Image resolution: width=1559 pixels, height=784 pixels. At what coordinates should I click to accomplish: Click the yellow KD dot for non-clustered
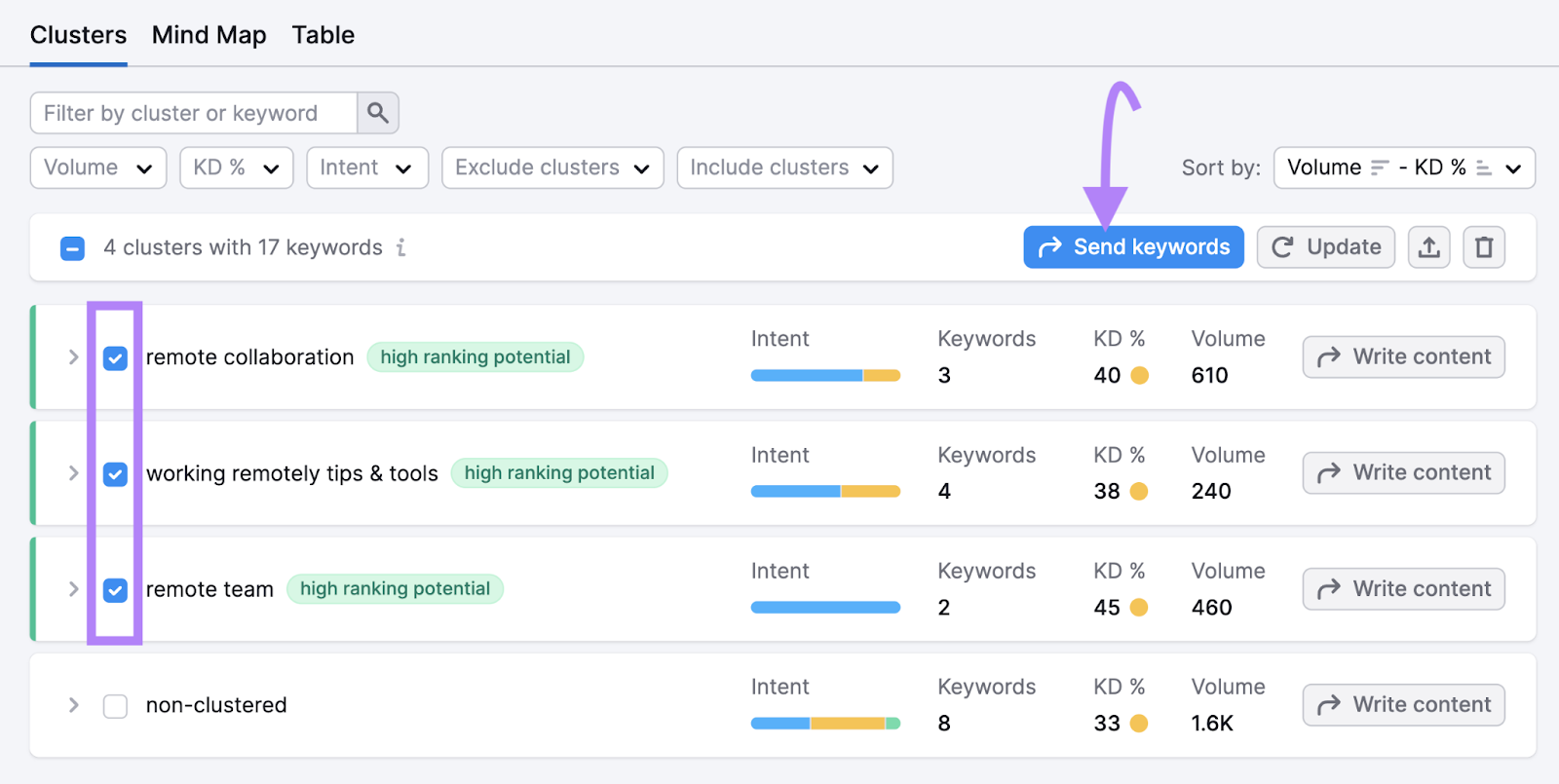tap(1139, 723)
